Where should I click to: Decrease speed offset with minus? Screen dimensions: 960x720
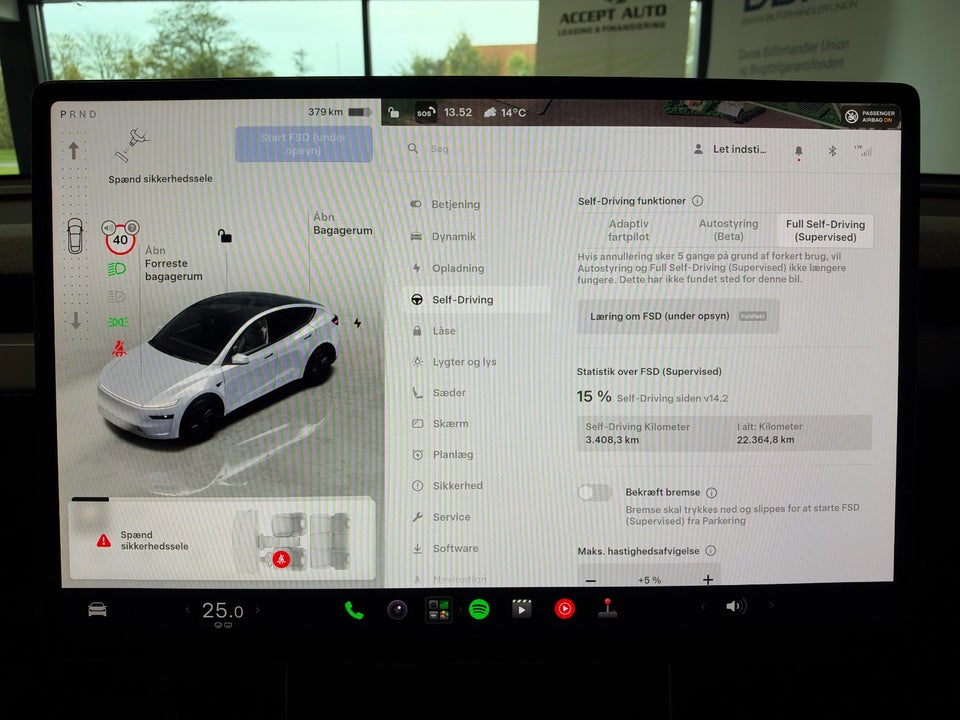click(x=591, y=580)
